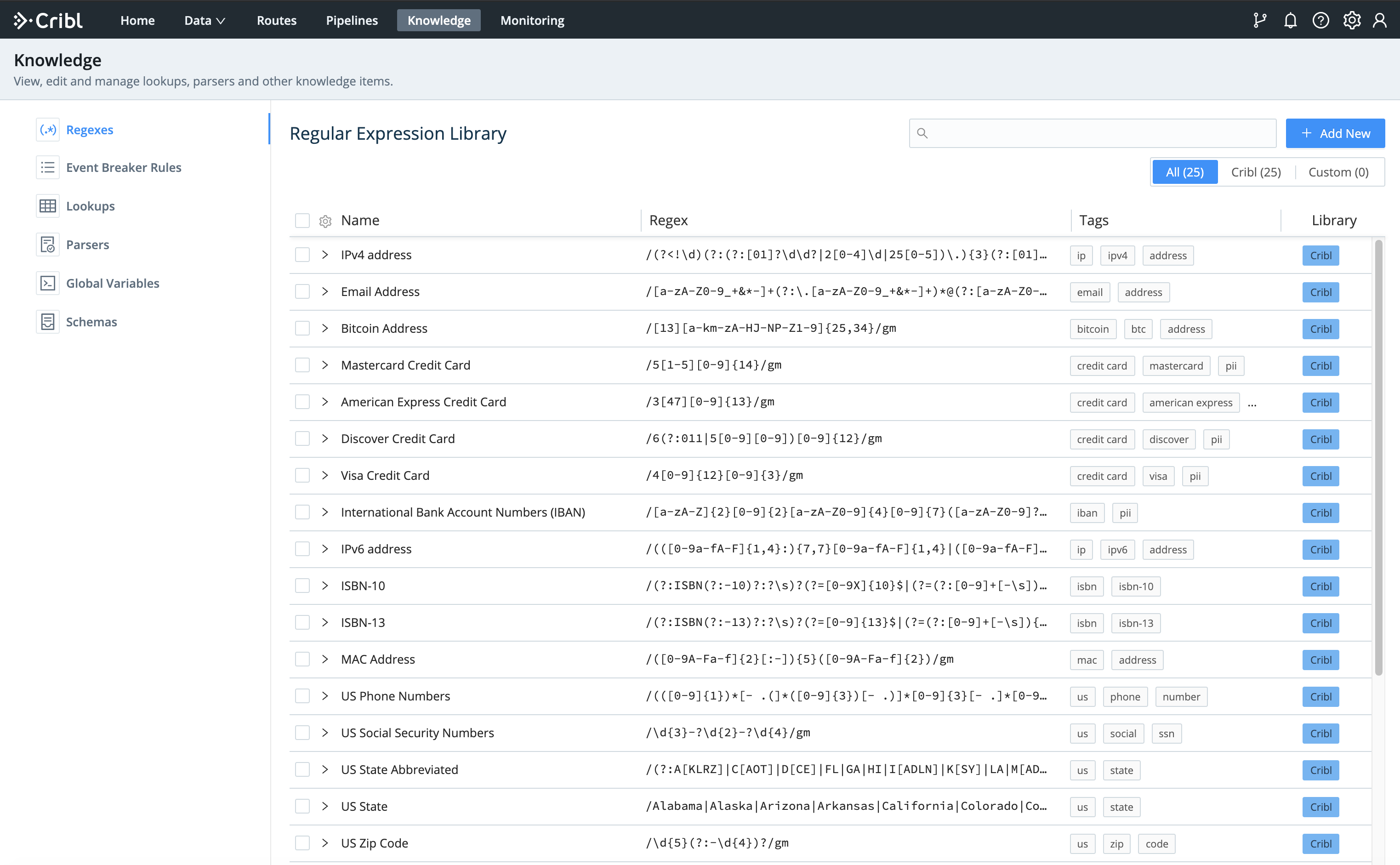Screen dimensions: 1400x865
Task: Check the Email Address row checkbox
Action: click(x=302, y=292)
